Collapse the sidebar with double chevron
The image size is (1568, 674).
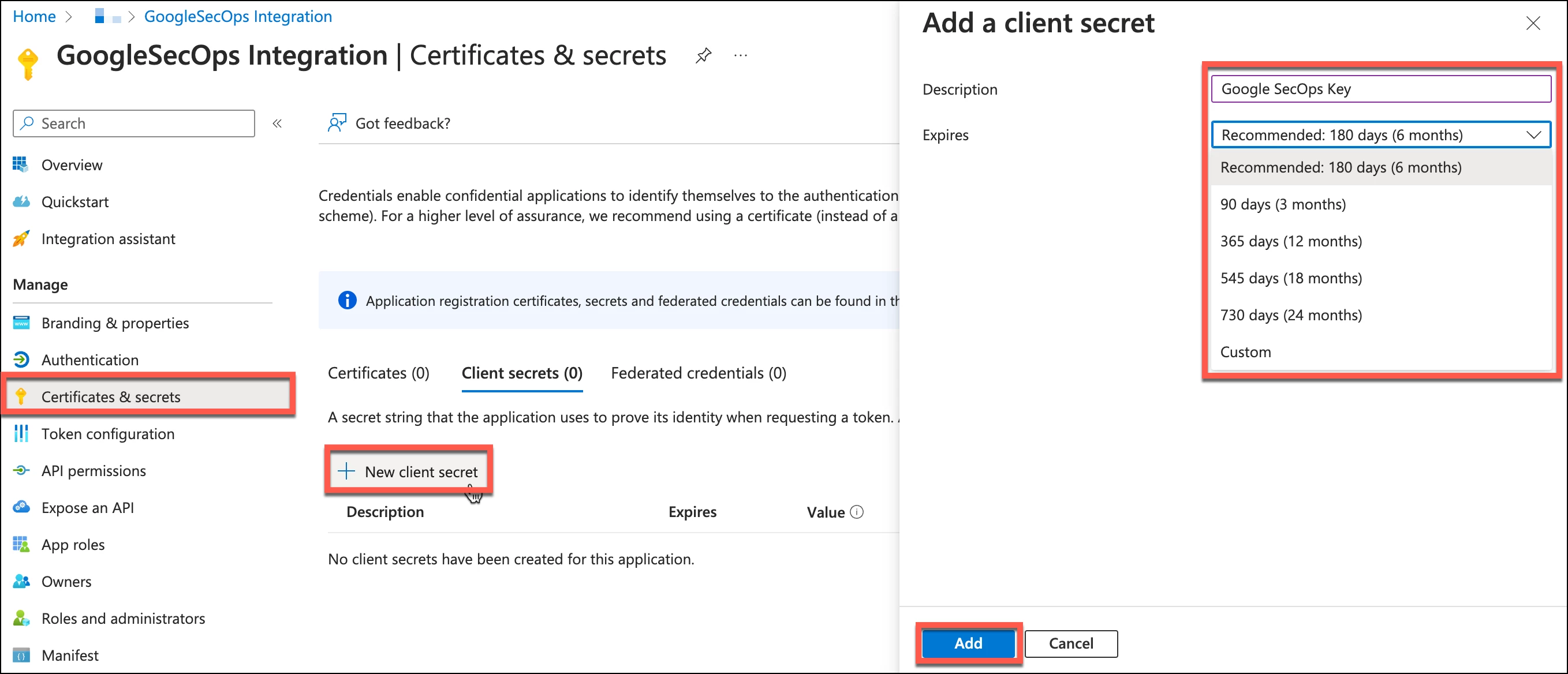(x=277, y=123)
